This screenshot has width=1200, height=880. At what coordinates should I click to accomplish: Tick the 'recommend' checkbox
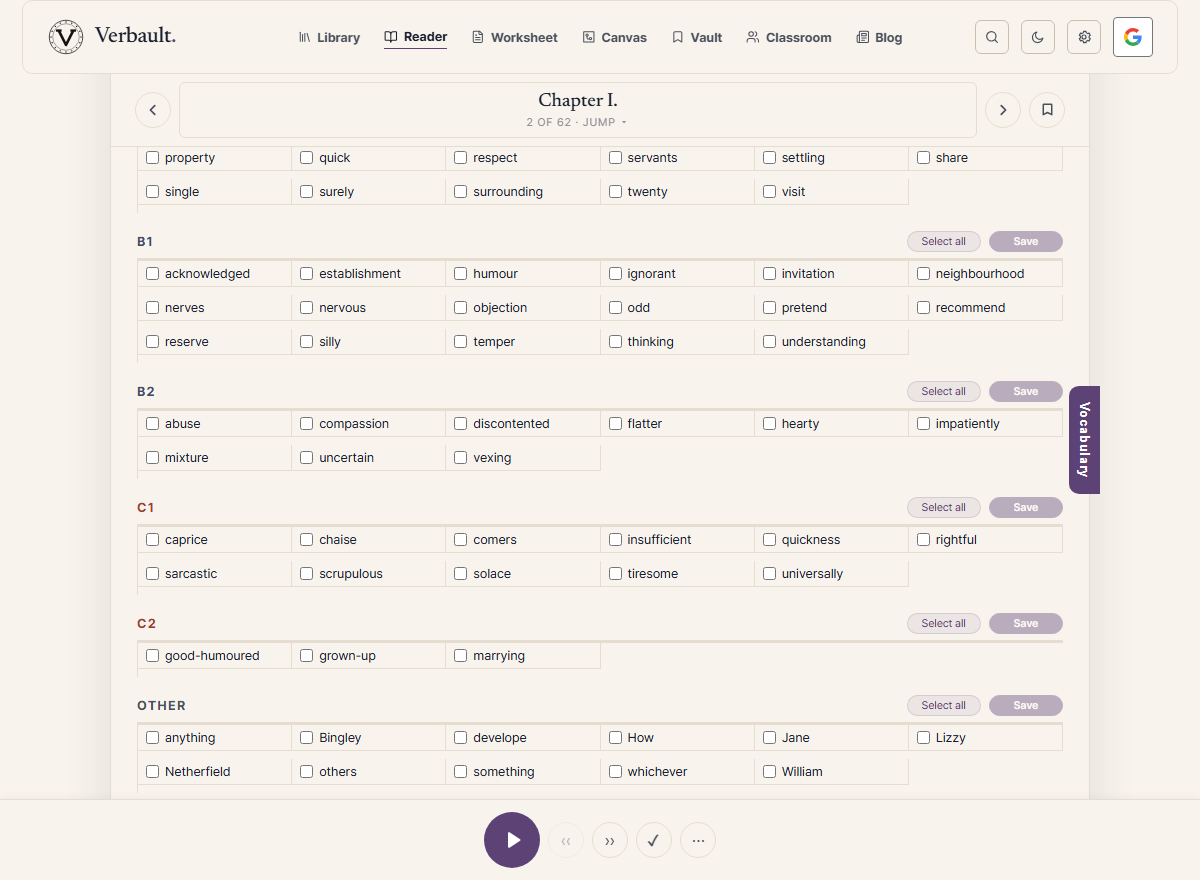pos(924,307)
